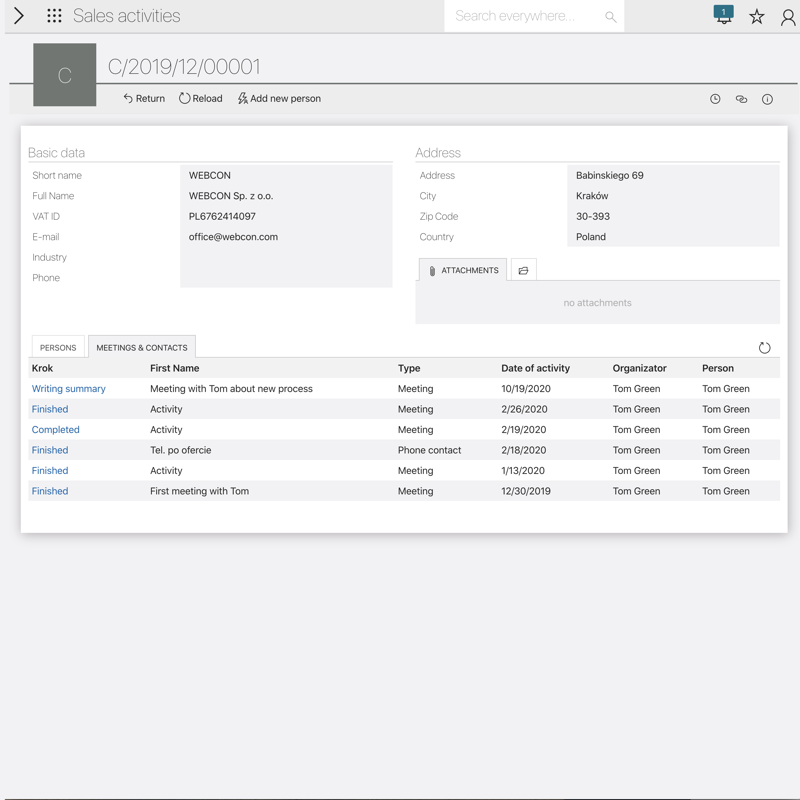Image resolution: width=800 pixels, height=800 pixels.
Task: Open the folder tab next to Attachments
Action: tap(523, 271)
